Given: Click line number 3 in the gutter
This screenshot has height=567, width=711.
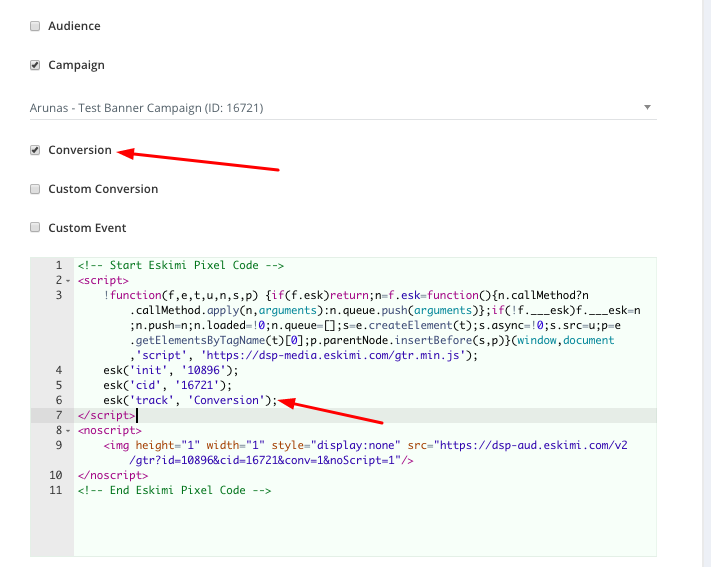Looking at the screenshot, I should click(58, 295).
